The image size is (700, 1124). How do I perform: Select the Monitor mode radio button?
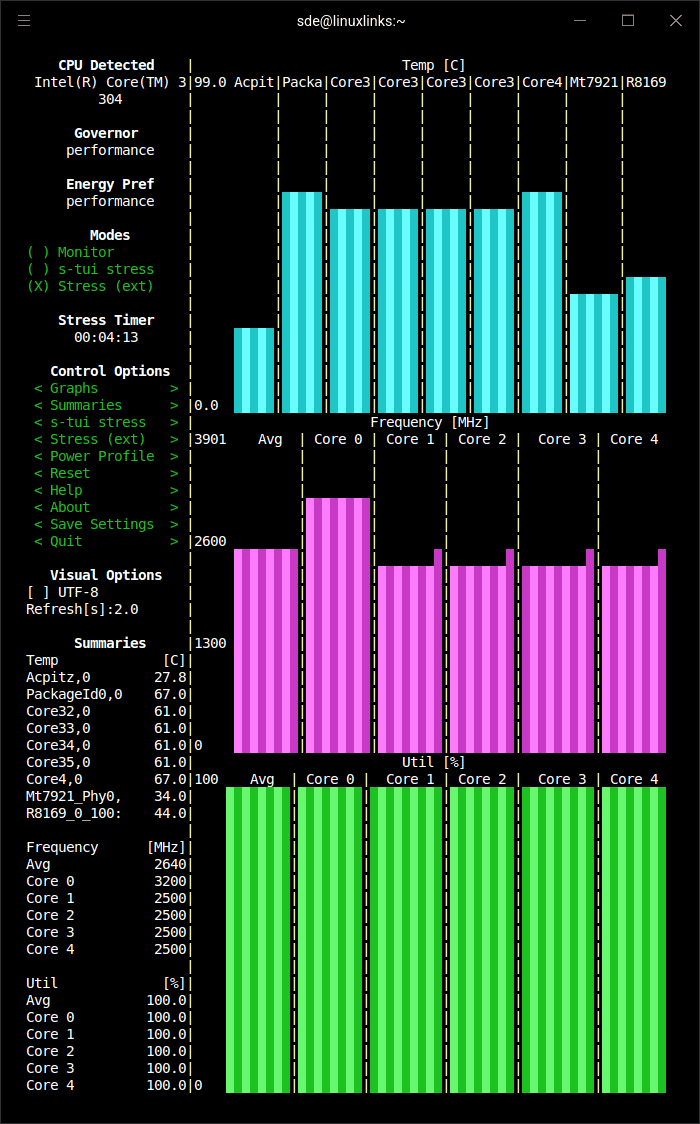[x=70, y=252]
